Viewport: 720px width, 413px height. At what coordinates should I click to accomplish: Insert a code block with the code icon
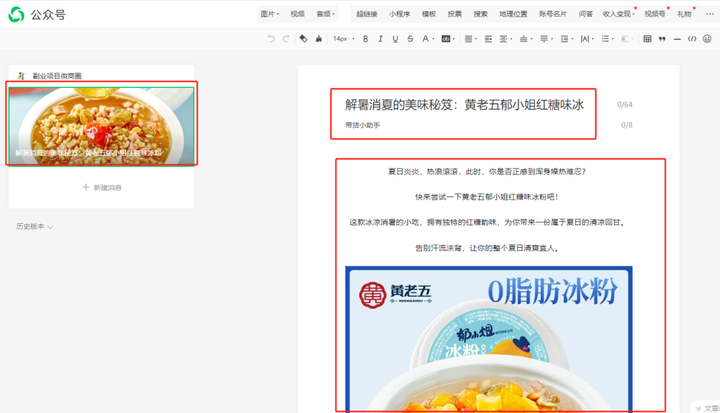(692, 39)
